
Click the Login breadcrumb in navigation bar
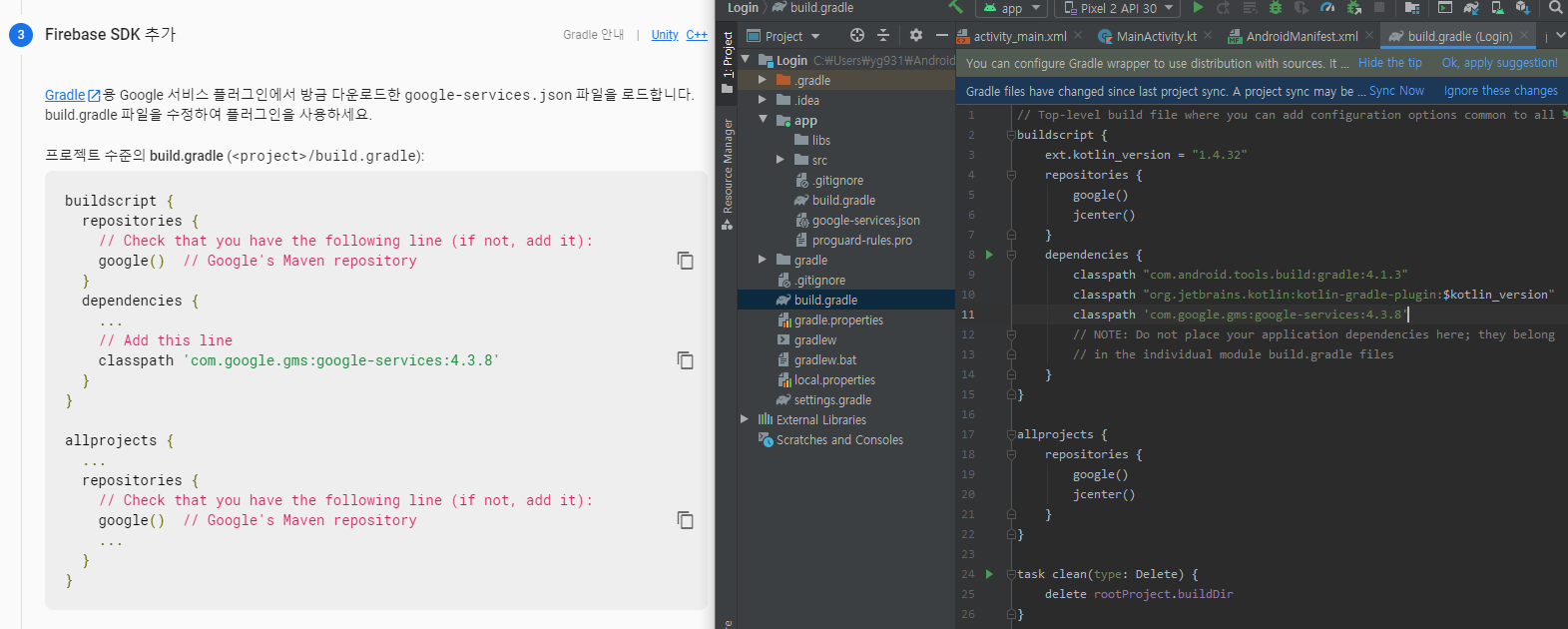(743, 8)
